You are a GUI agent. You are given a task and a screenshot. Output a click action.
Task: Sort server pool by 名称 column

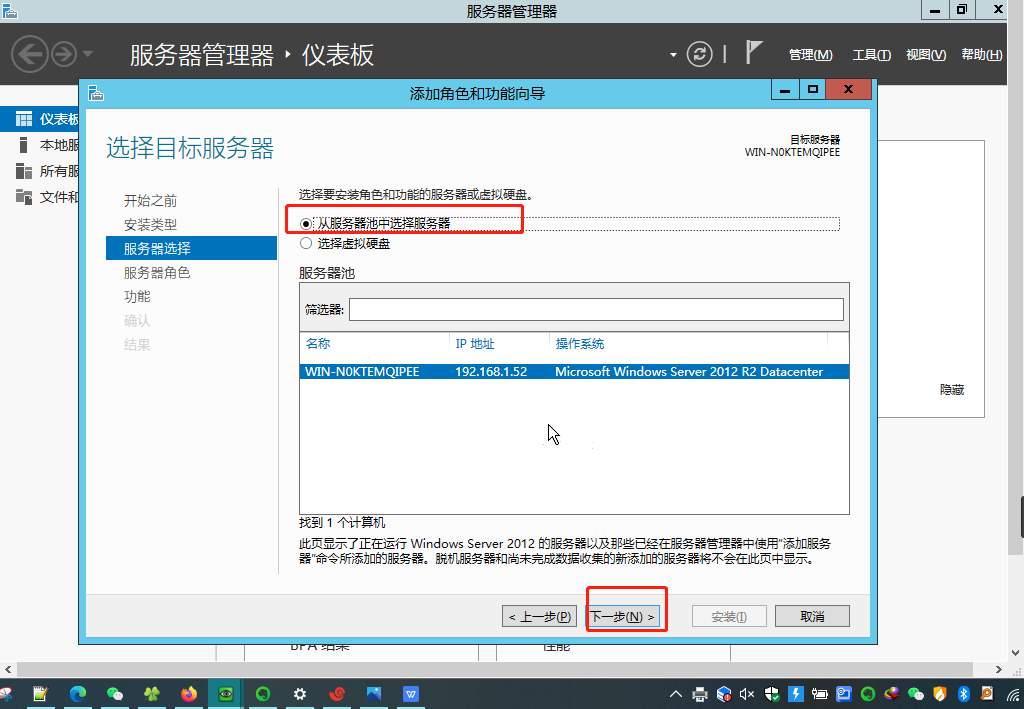318,343
